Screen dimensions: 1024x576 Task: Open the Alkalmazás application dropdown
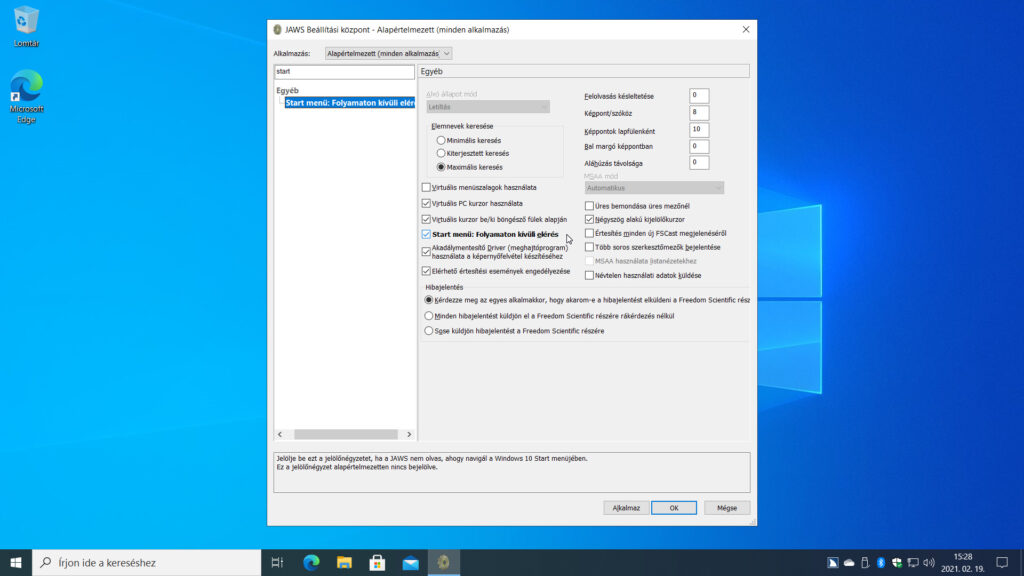388,54
